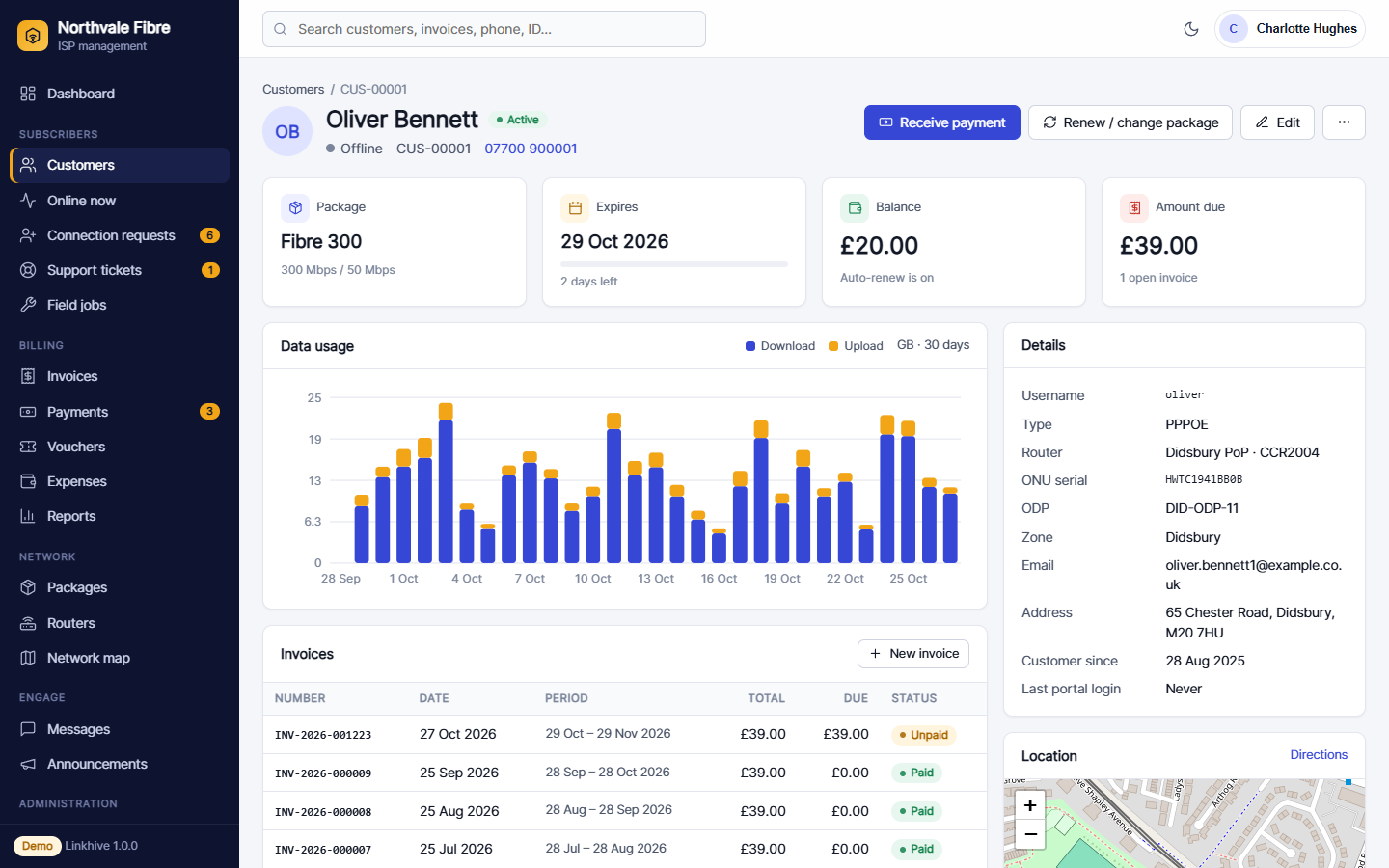Zoom out on the location map
The image size is (1389, 868).
1030,834
